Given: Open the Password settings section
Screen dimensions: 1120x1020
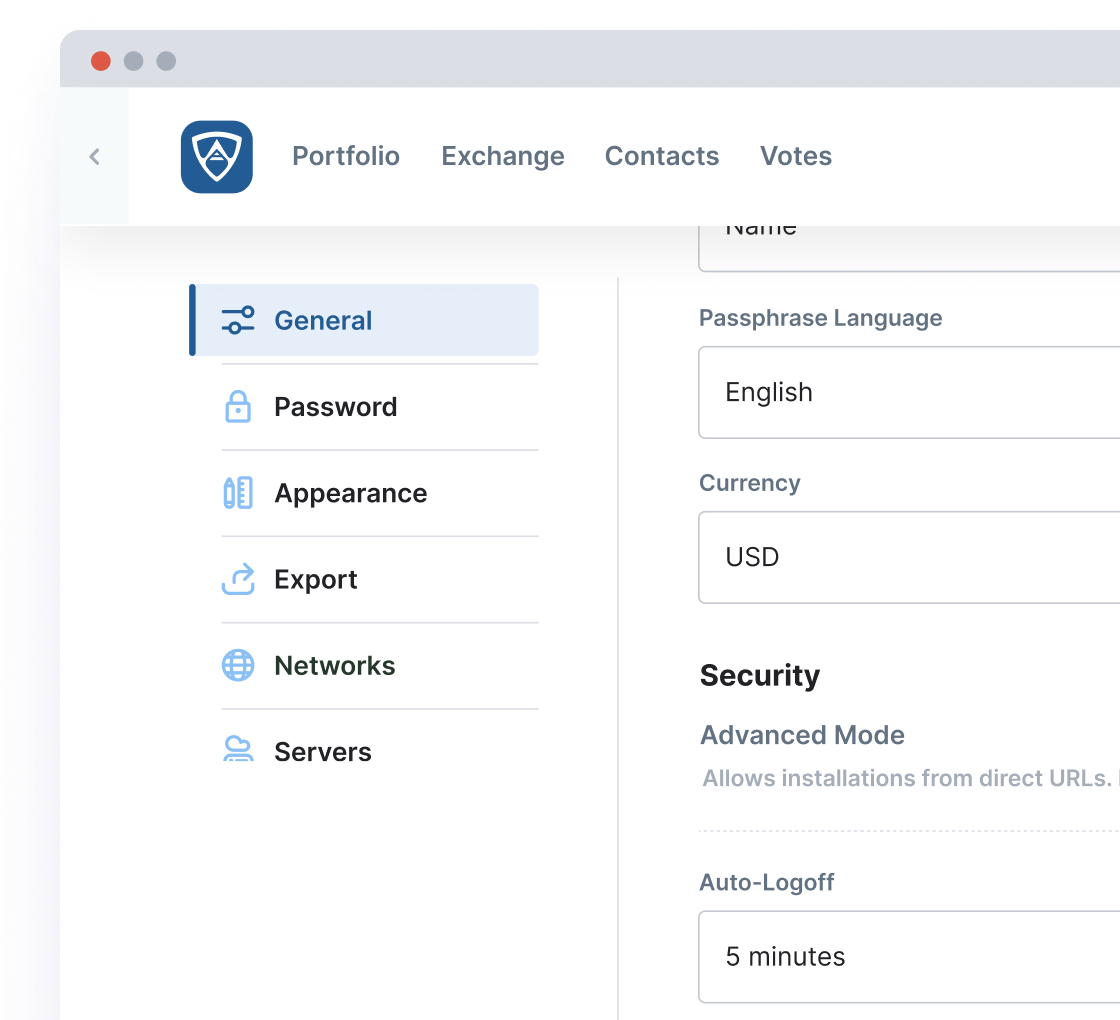Looking at the screenshot, I should (x=335, y=406).
